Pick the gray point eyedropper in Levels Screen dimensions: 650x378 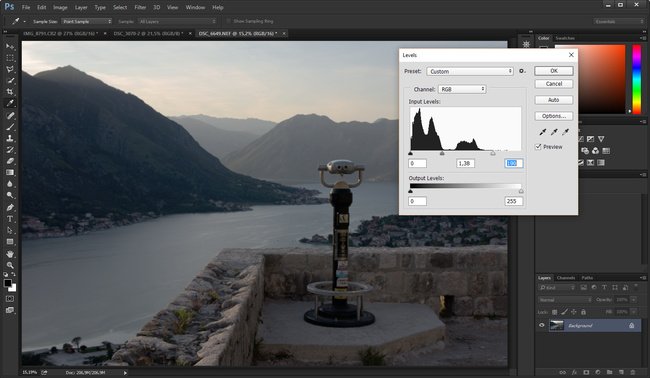[554, 132]
